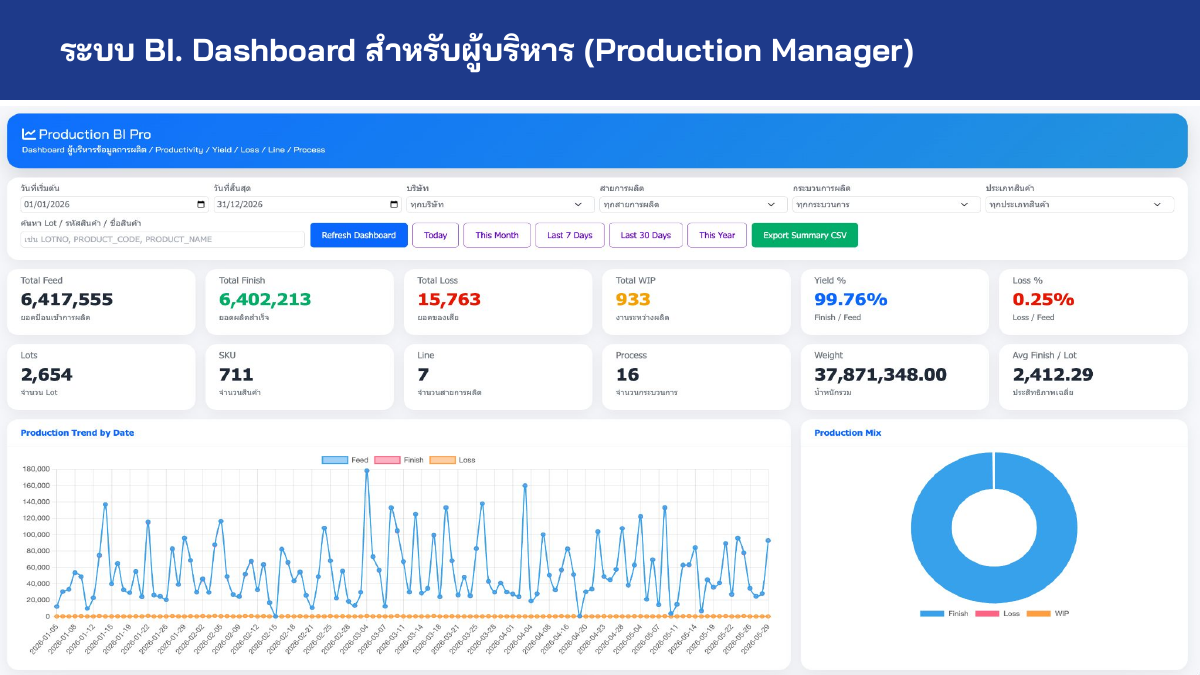Click Total Feed value 6,417,555

tap(67, 299)
